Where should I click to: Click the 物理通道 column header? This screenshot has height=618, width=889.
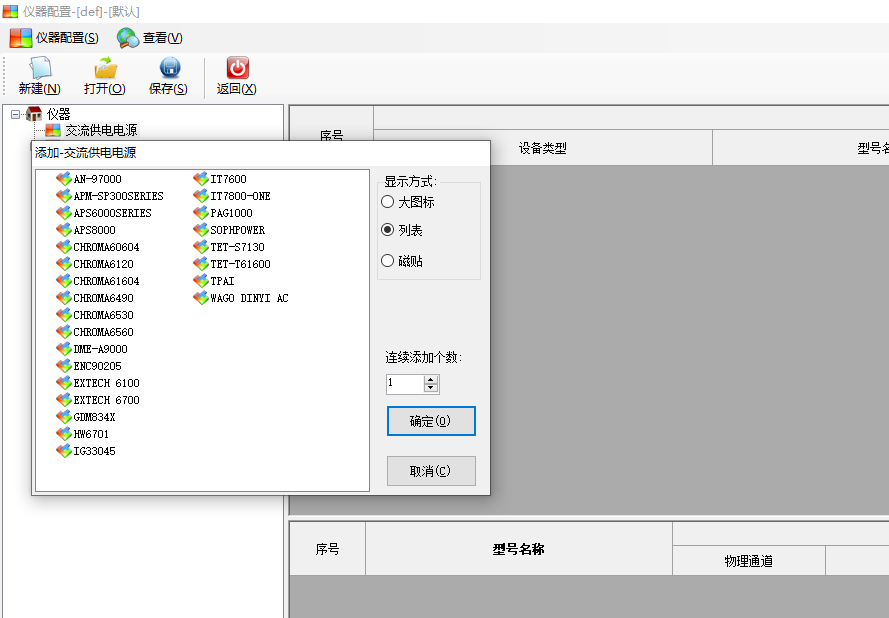748,561
